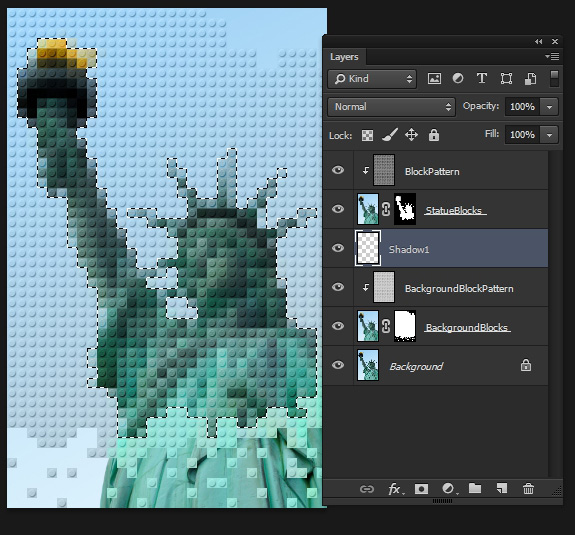Image resolution: width=575 pixels, height=535 pixels.
Task: Select BlockPattern layer thumbnail
Action: click(384, 170)
